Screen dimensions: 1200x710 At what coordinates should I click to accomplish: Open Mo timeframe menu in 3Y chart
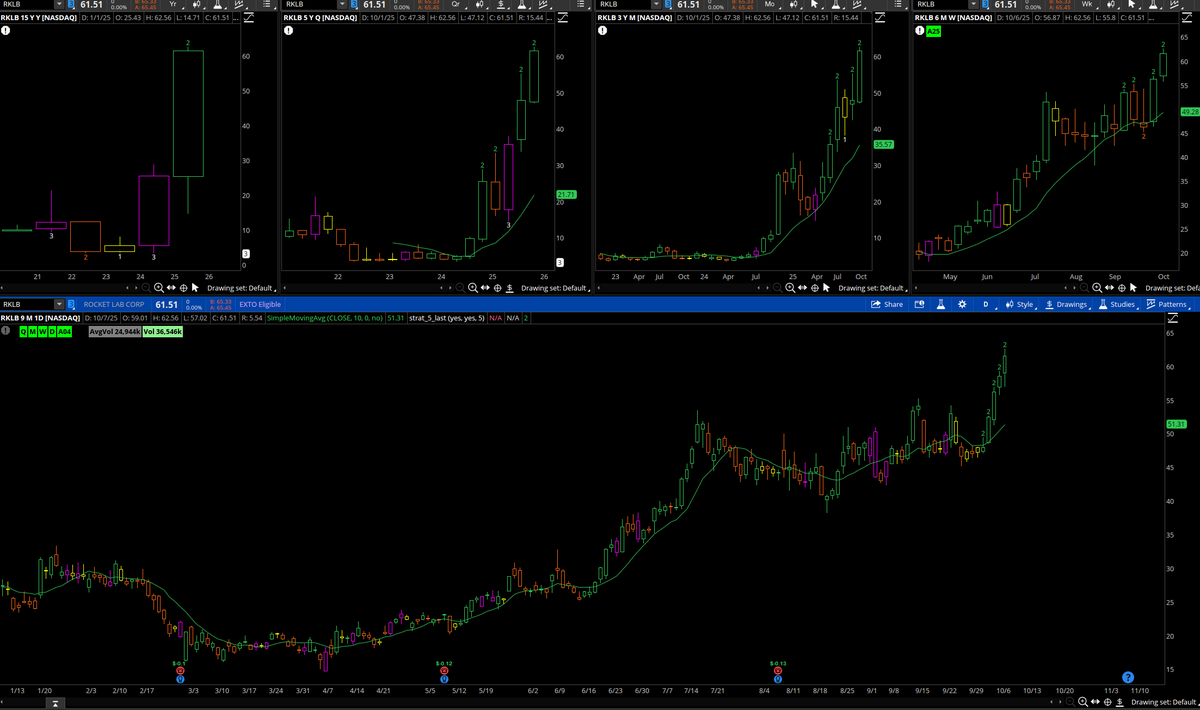[x=771, y=4]
